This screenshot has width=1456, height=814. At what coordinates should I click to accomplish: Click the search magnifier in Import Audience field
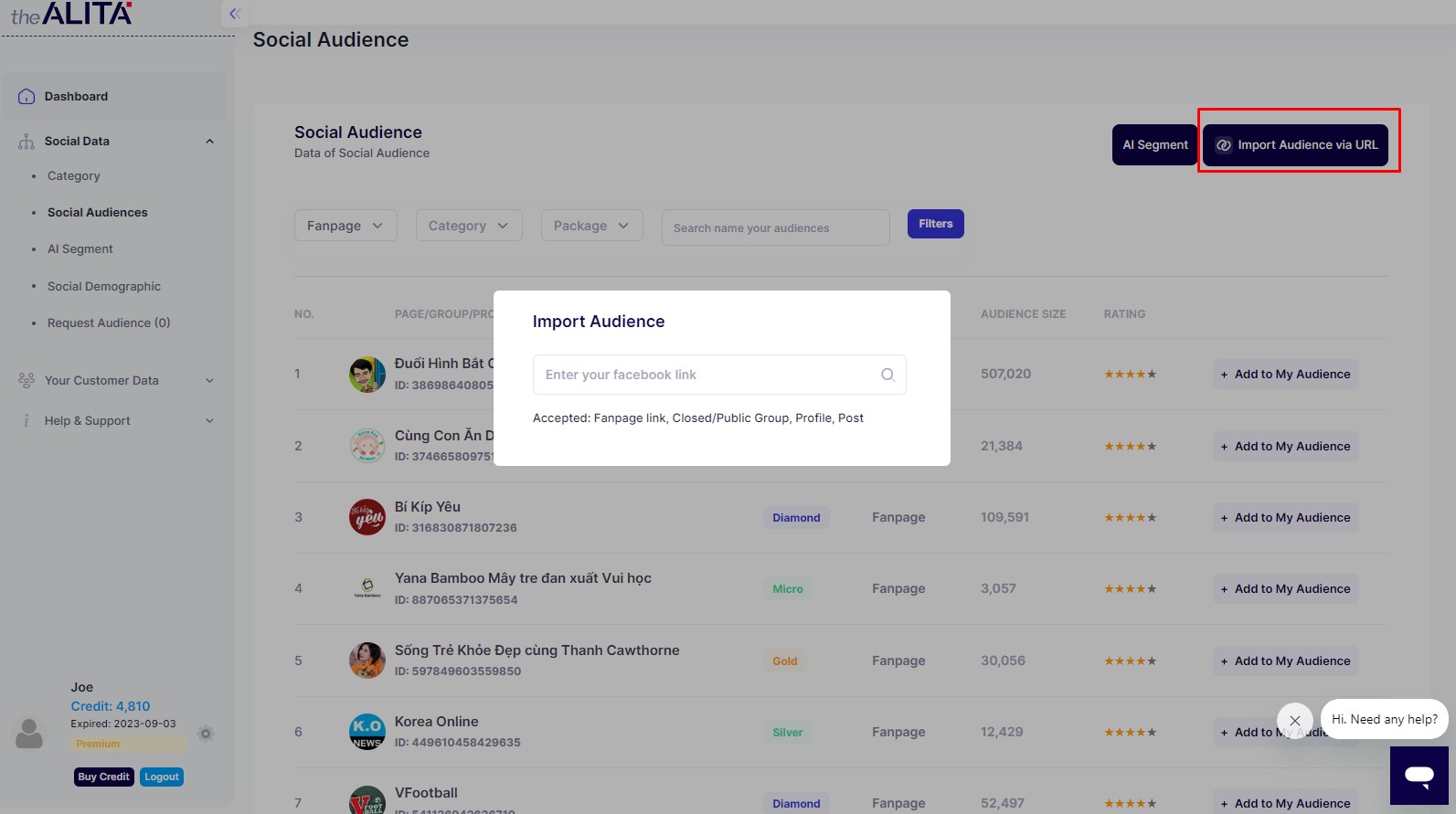887,375
